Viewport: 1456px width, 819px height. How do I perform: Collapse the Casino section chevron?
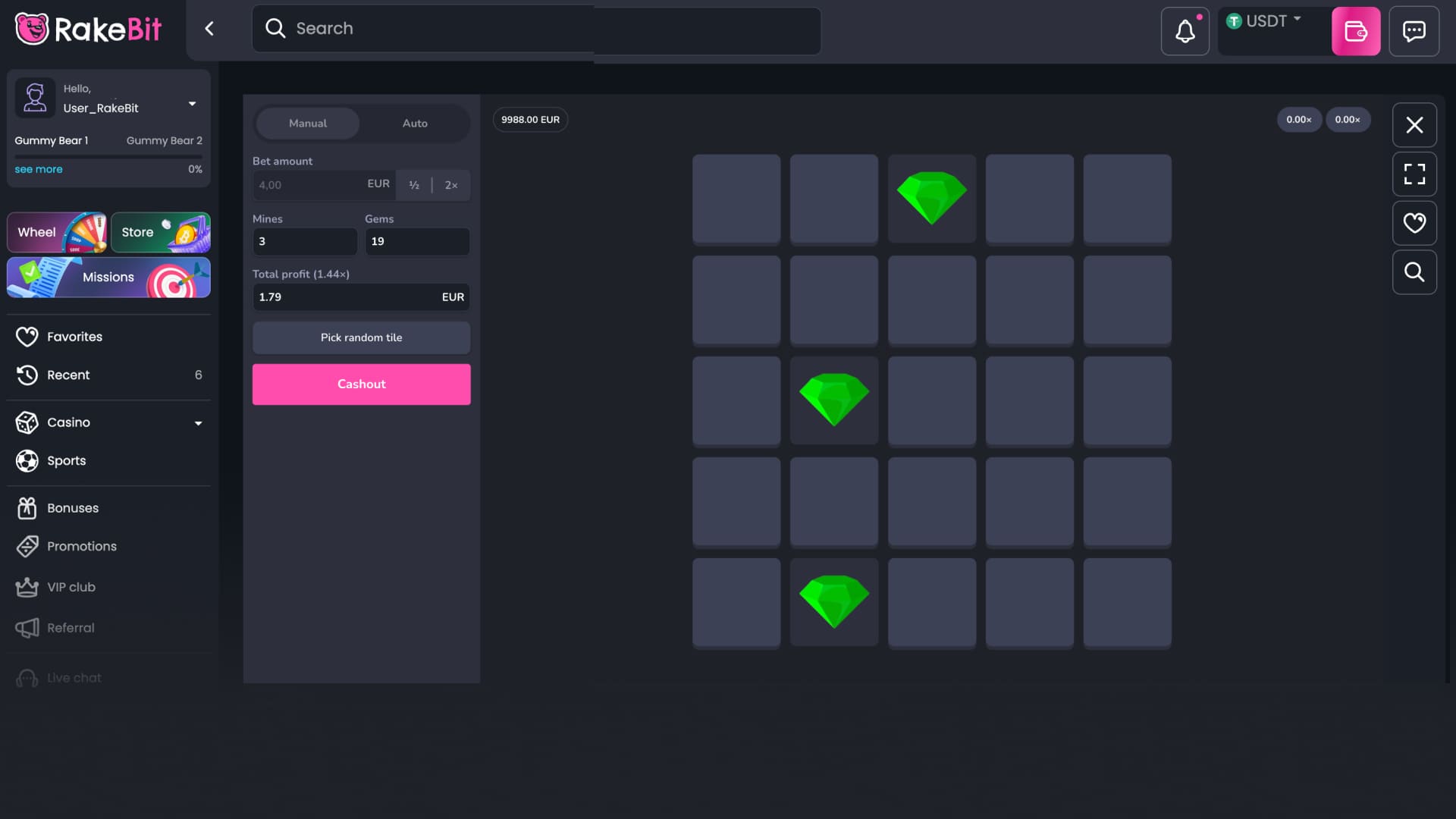[198, 423]
